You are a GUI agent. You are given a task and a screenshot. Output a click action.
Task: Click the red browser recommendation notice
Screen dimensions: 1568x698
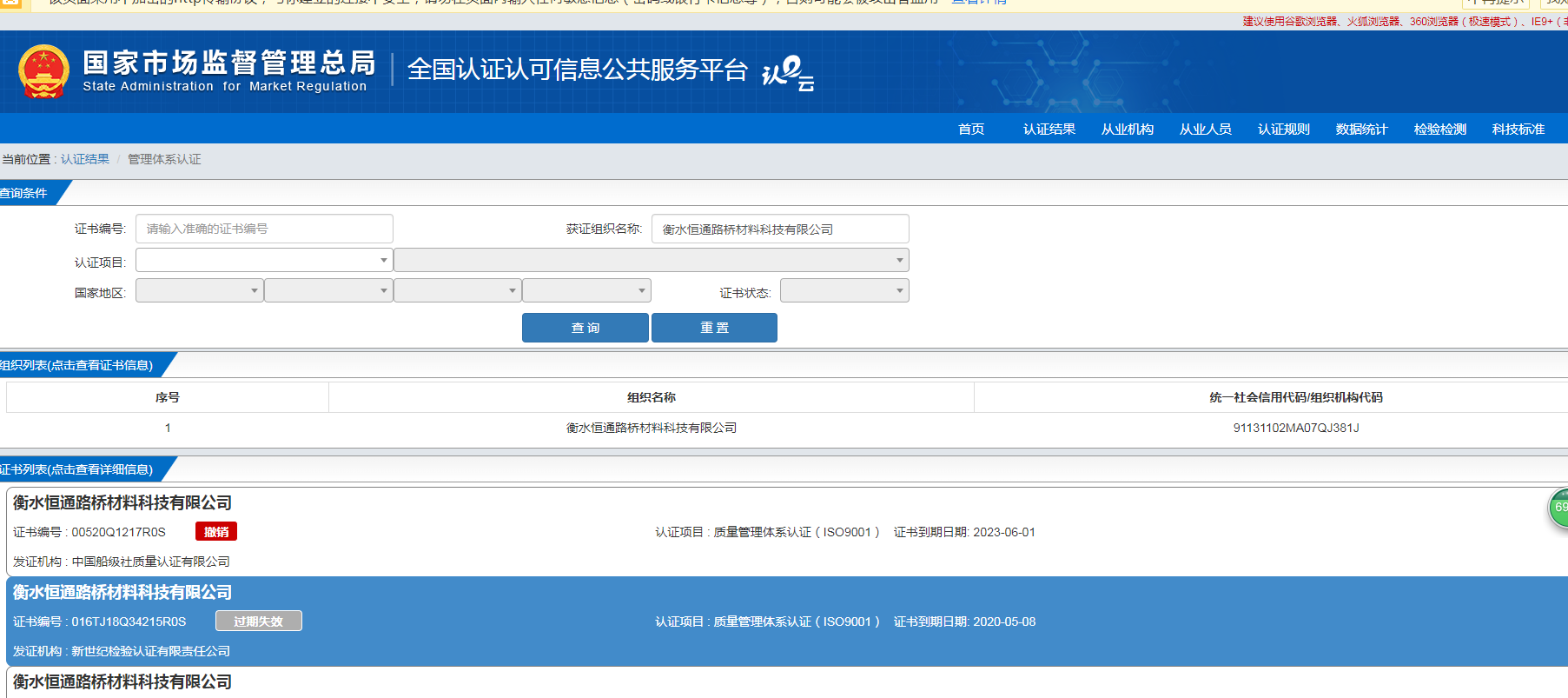(x=1405, y=22)
